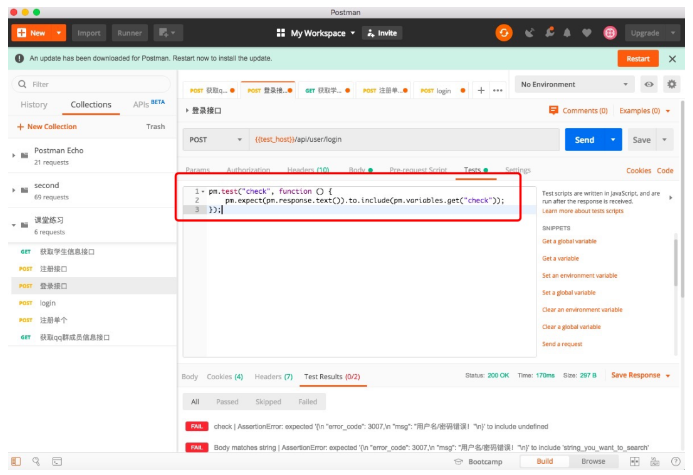Click the Import button
Screen dimensions: 693x475
coord(89,33)
